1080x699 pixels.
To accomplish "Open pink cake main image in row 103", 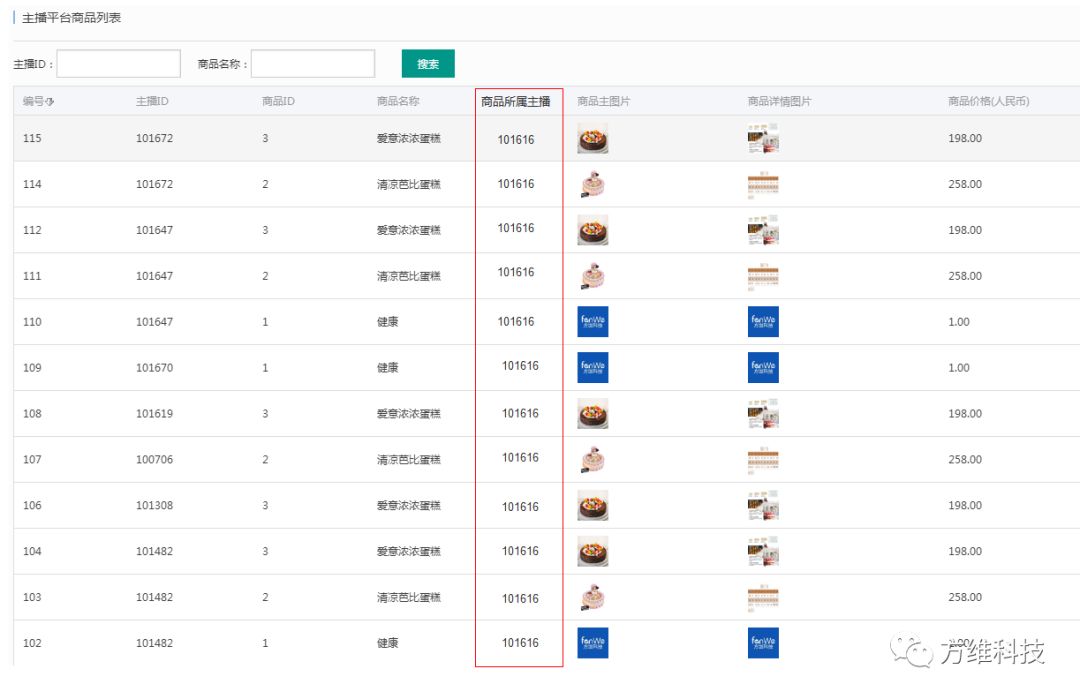I will point(592,597).
